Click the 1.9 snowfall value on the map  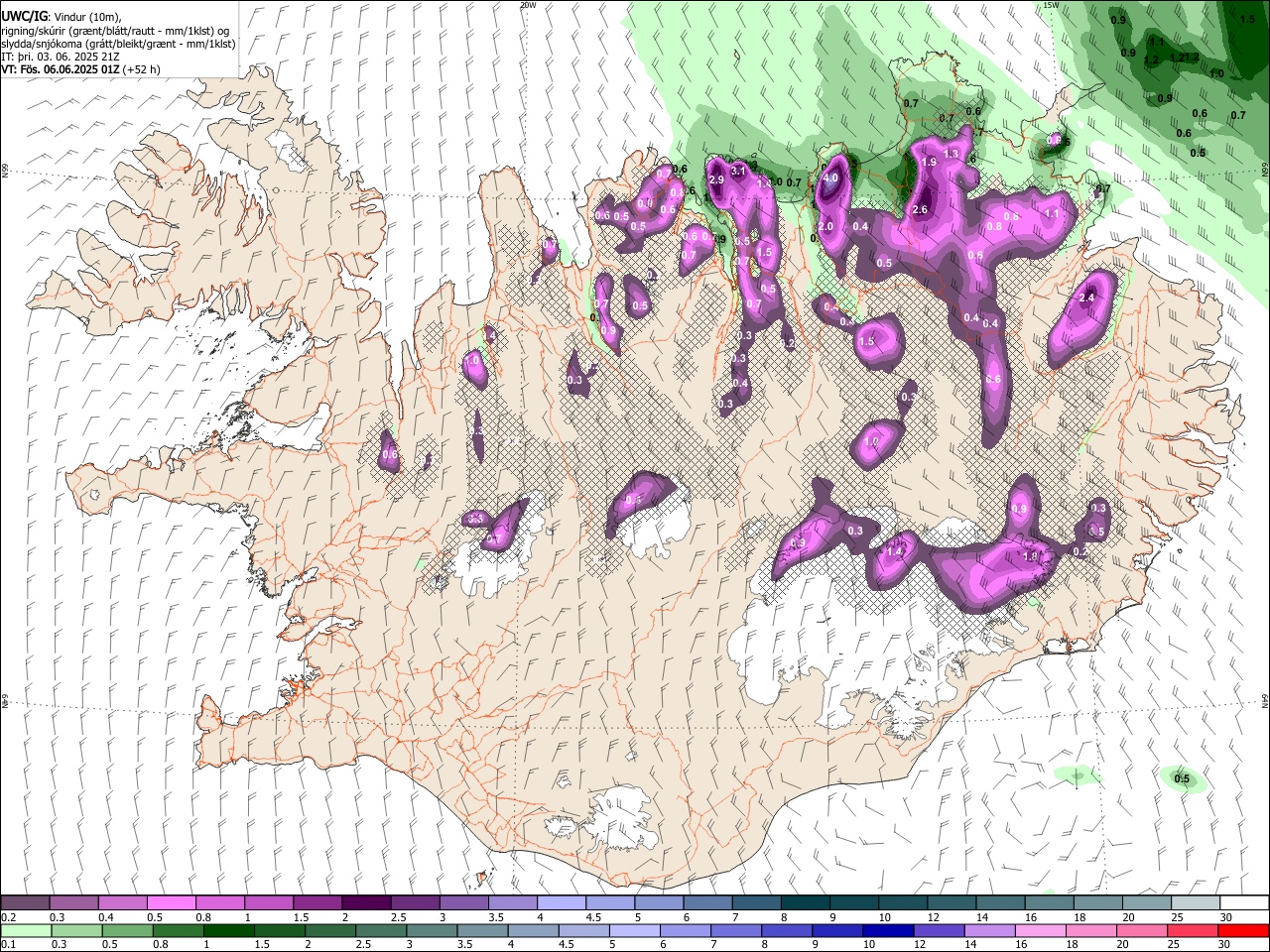point(930,163)
